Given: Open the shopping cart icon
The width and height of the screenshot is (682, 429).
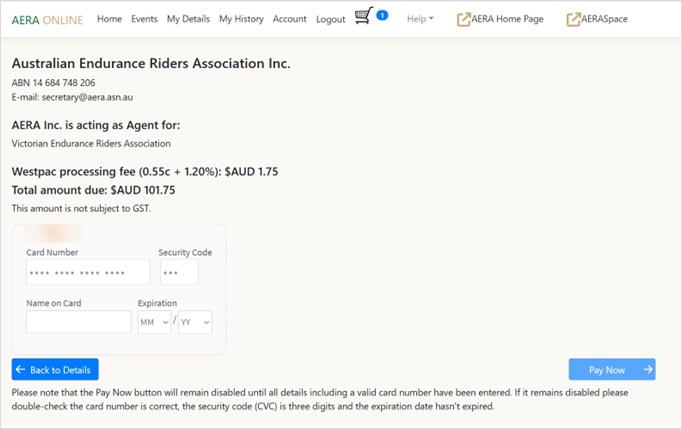Looking at the screenshot, I should (x=363, y=17).
